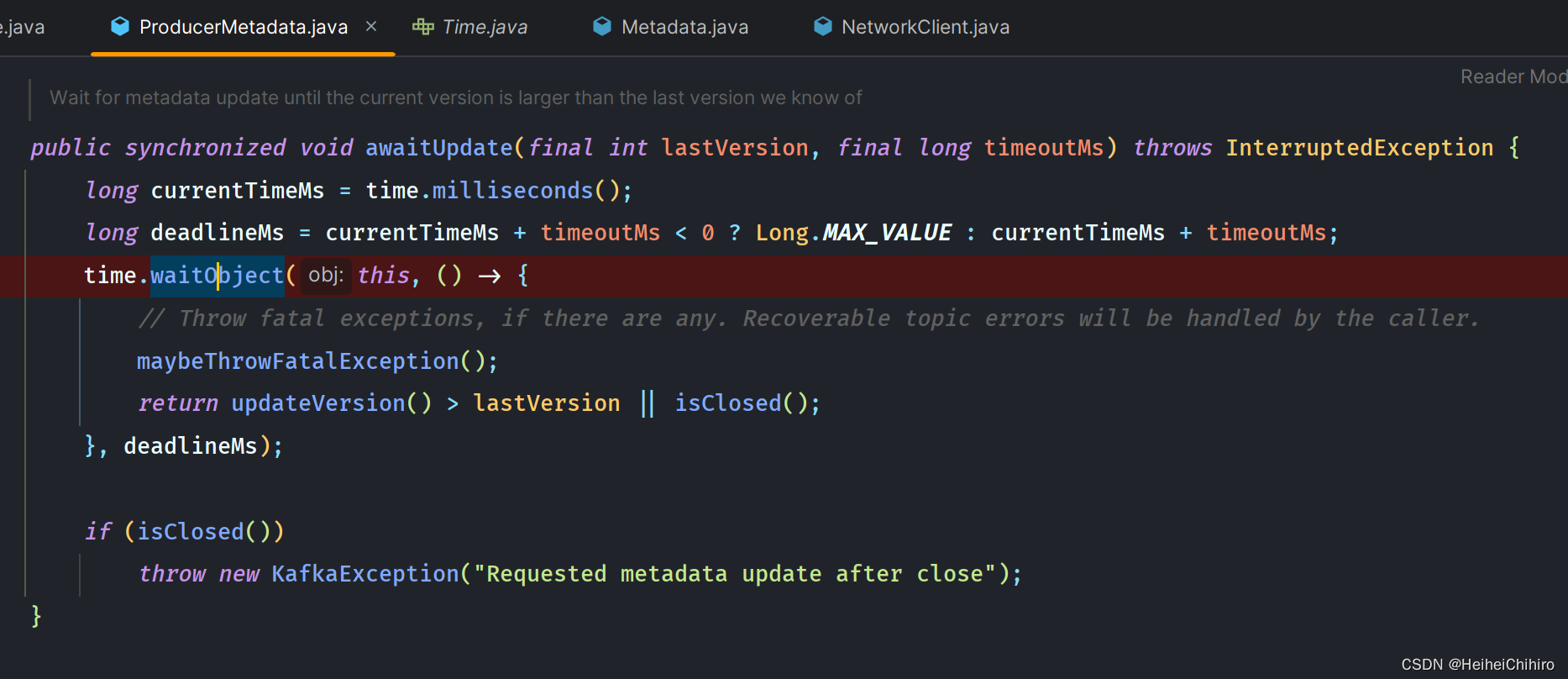The image size is (1568, 679).
Task: Open the NetworkClient.java tab
Action: pos(926,27)
